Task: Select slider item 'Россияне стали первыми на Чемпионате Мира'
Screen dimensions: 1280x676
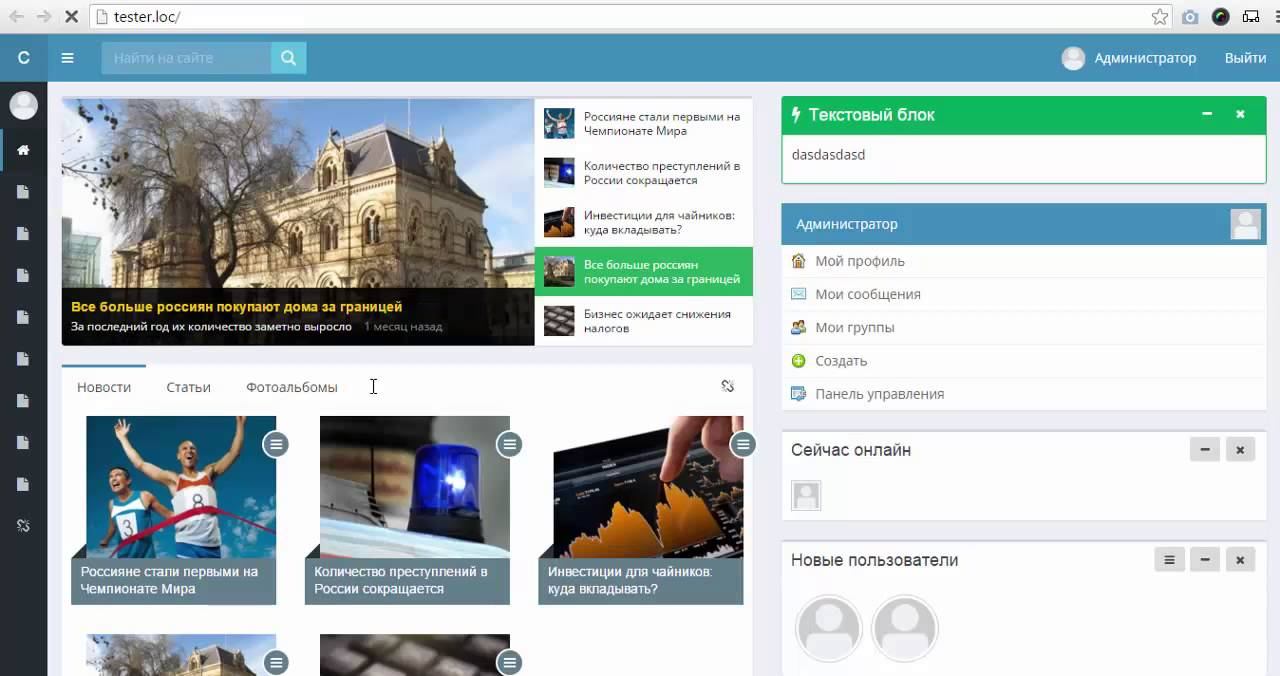Action: (x=644, y=124)
